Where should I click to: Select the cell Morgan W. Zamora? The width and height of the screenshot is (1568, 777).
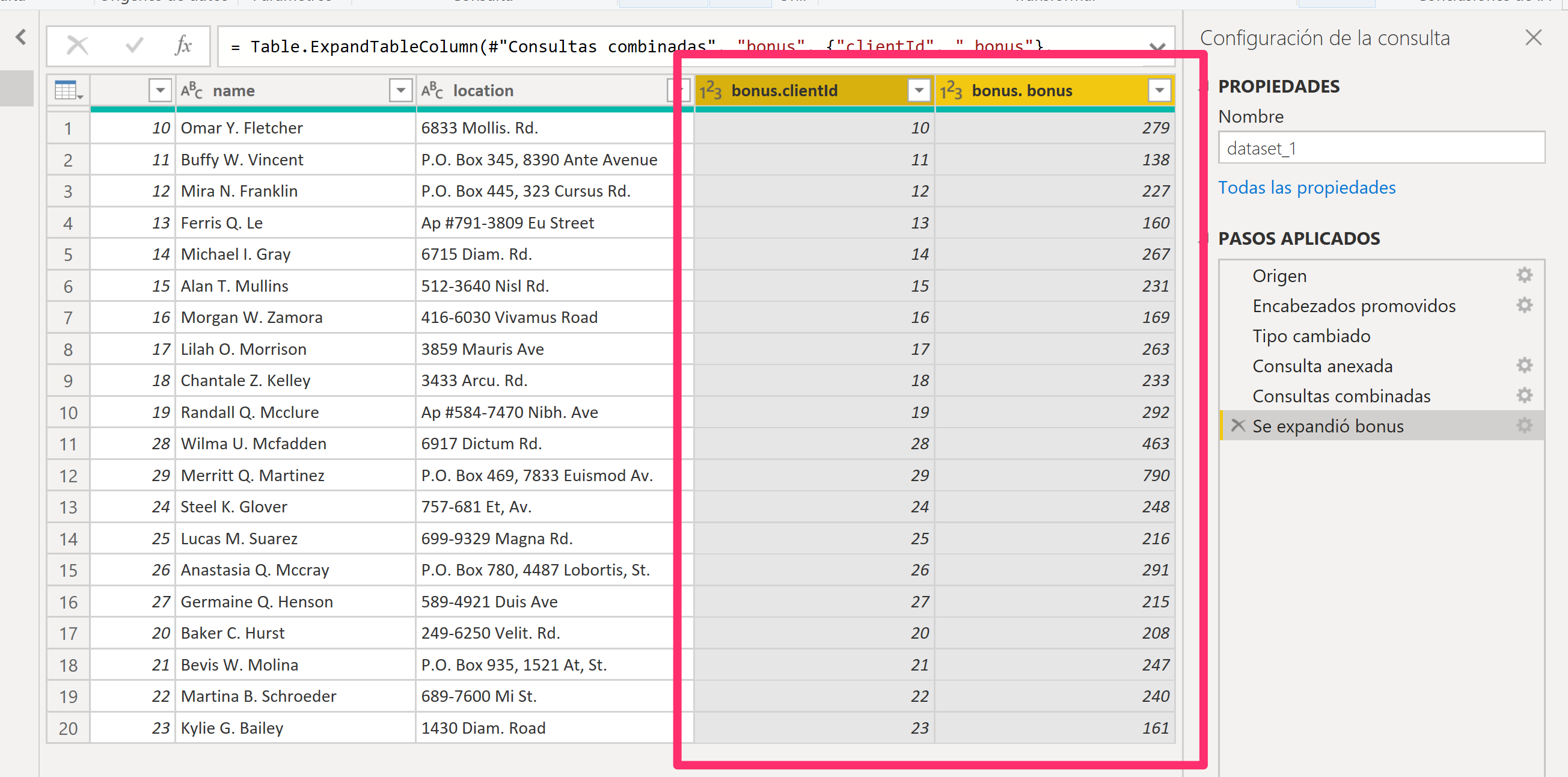(x=295, y=318)
